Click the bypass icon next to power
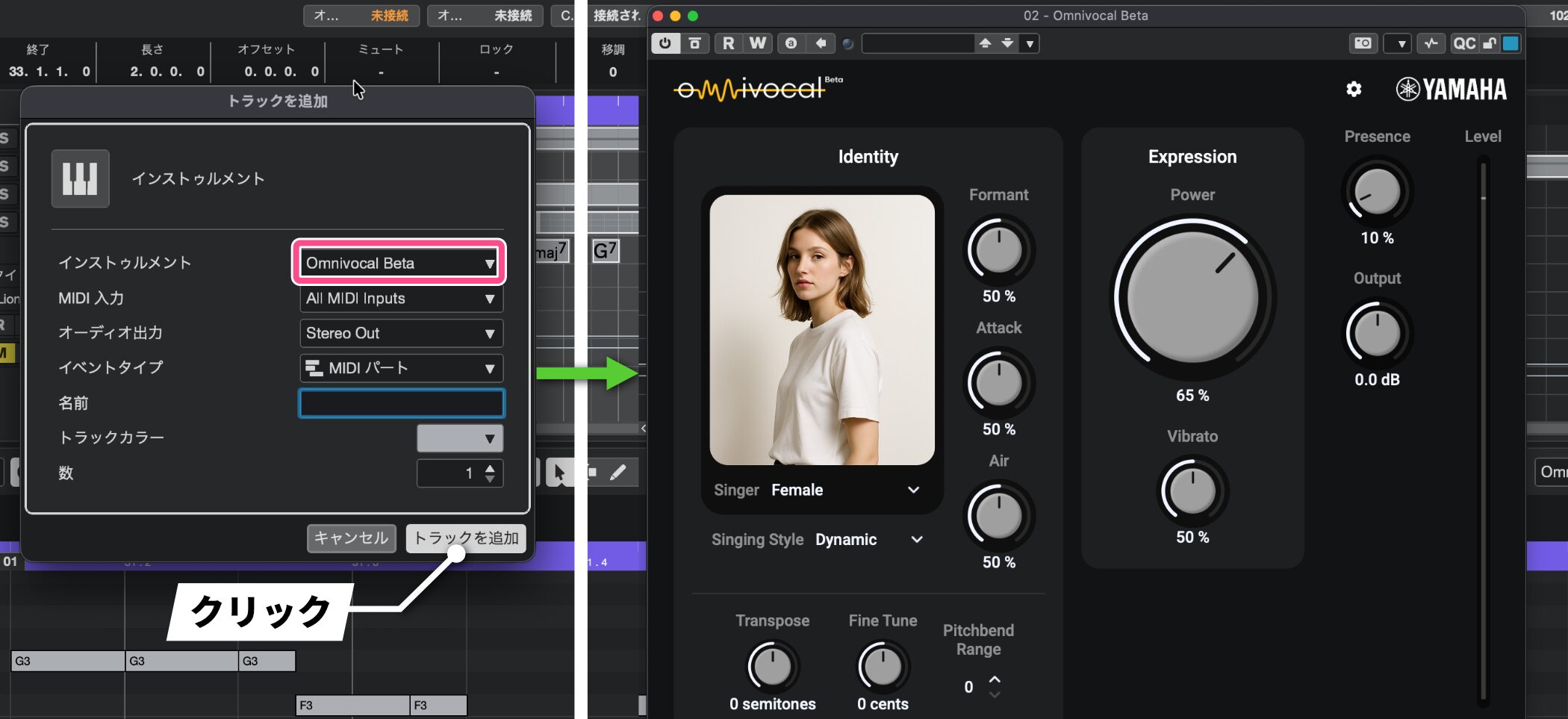This screenshot has width=1568, height=719. pyautogui.click(x=694, y=43)
